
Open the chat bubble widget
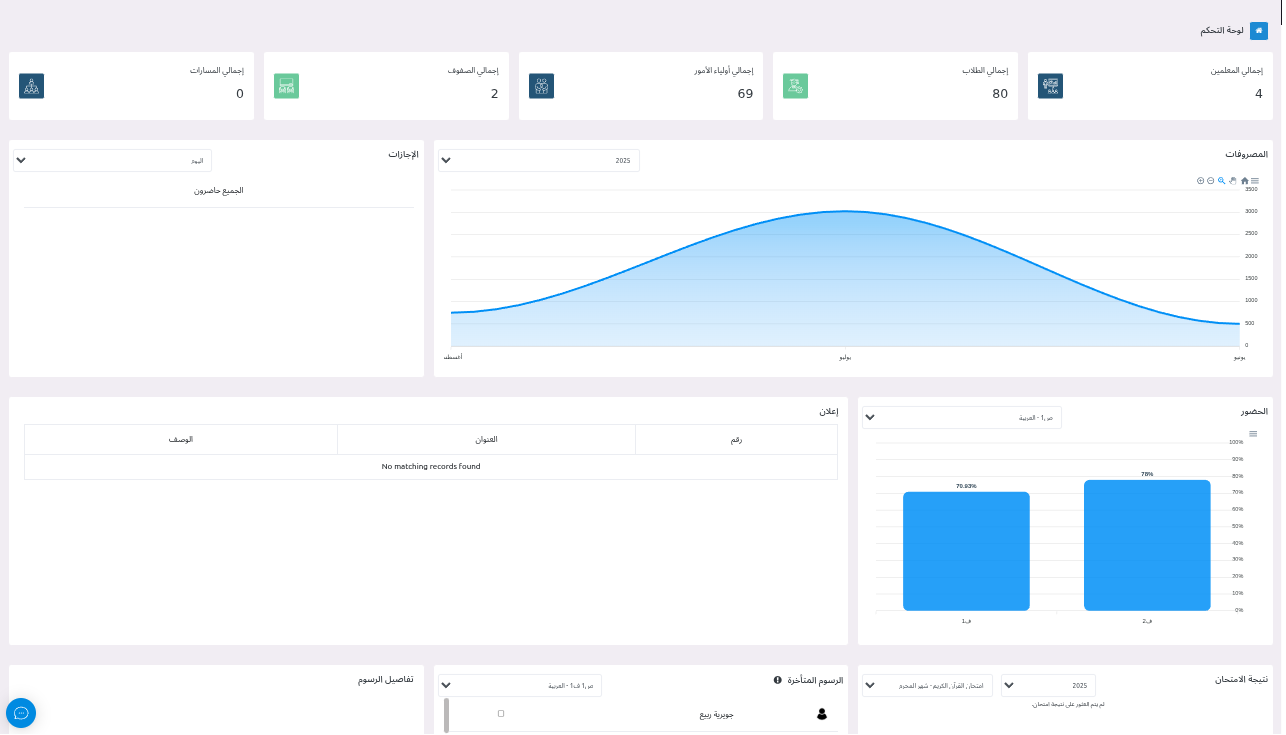click(x=21, y=713)
